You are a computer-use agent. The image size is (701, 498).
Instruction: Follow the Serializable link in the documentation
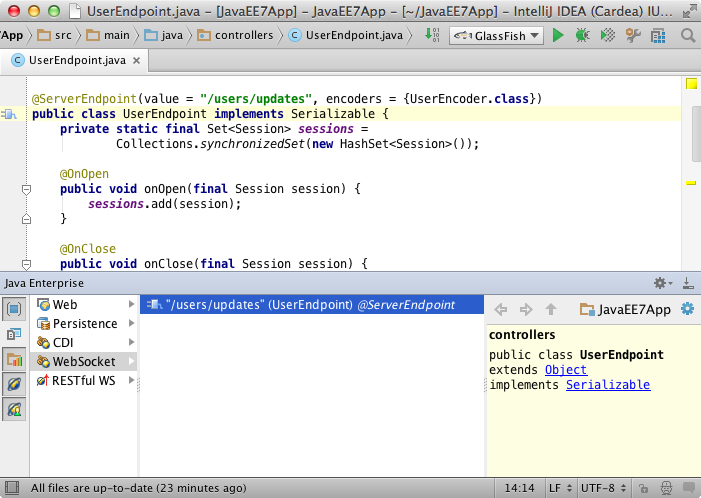tap(608, 385)
